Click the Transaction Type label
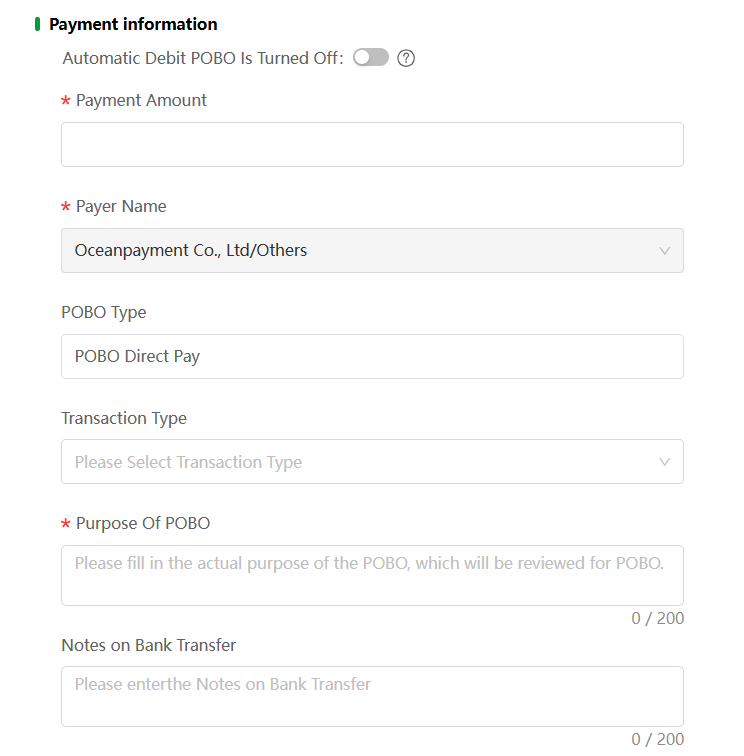The image size is (744, 756). [x=124, y=418]
